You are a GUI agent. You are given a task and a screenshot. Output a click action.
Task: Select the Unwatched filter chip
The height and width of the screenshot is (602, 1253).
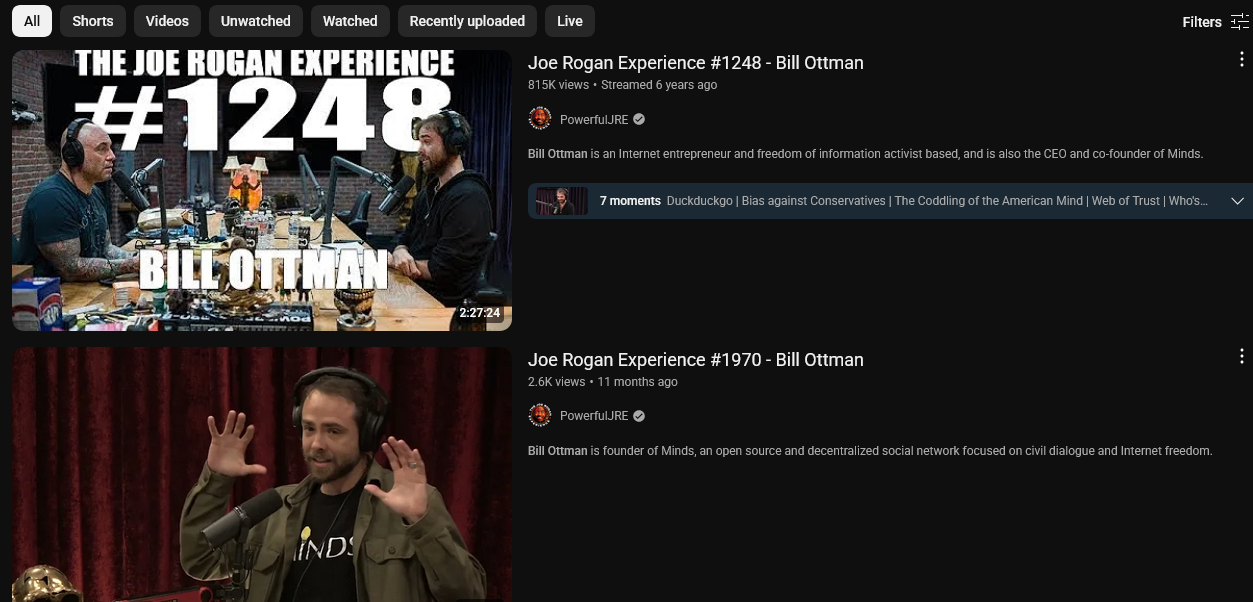tap(256, 21)
